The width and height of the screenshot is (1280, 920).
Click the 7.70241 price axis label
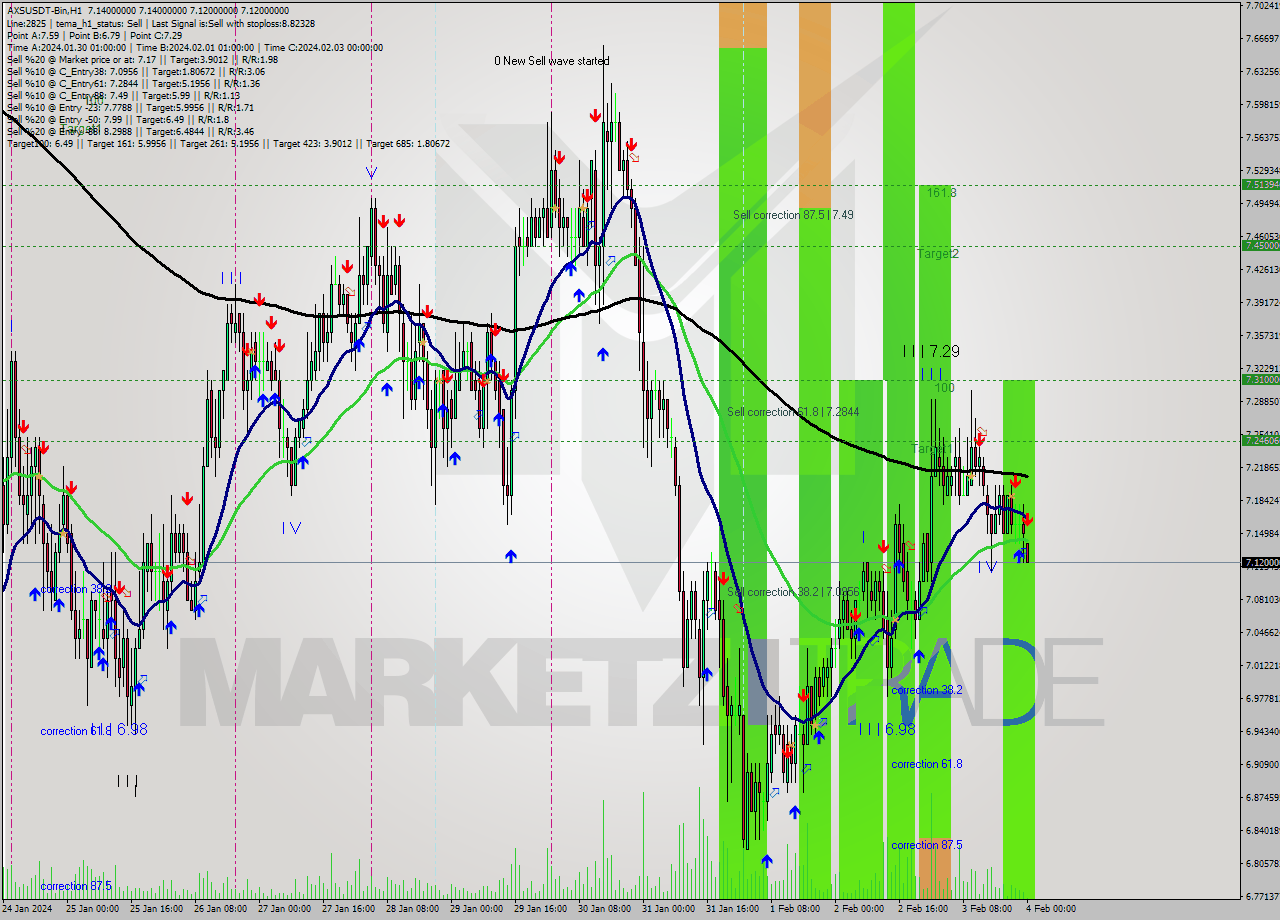tap(1261, 6)
